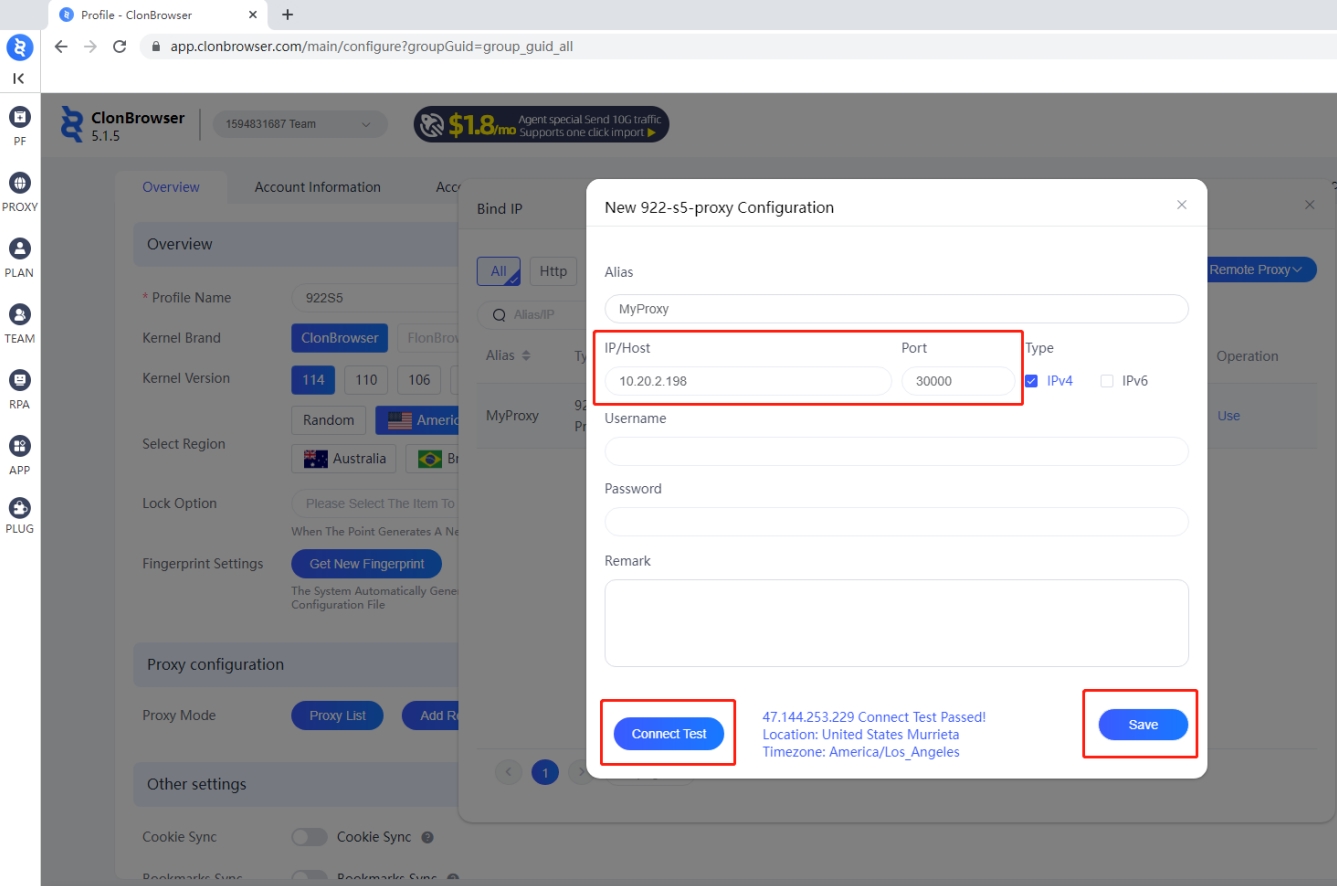Uncheck the IPv4 type checkbox
The height and width of the screenshot is (886, 1337).
(1031, 381)
